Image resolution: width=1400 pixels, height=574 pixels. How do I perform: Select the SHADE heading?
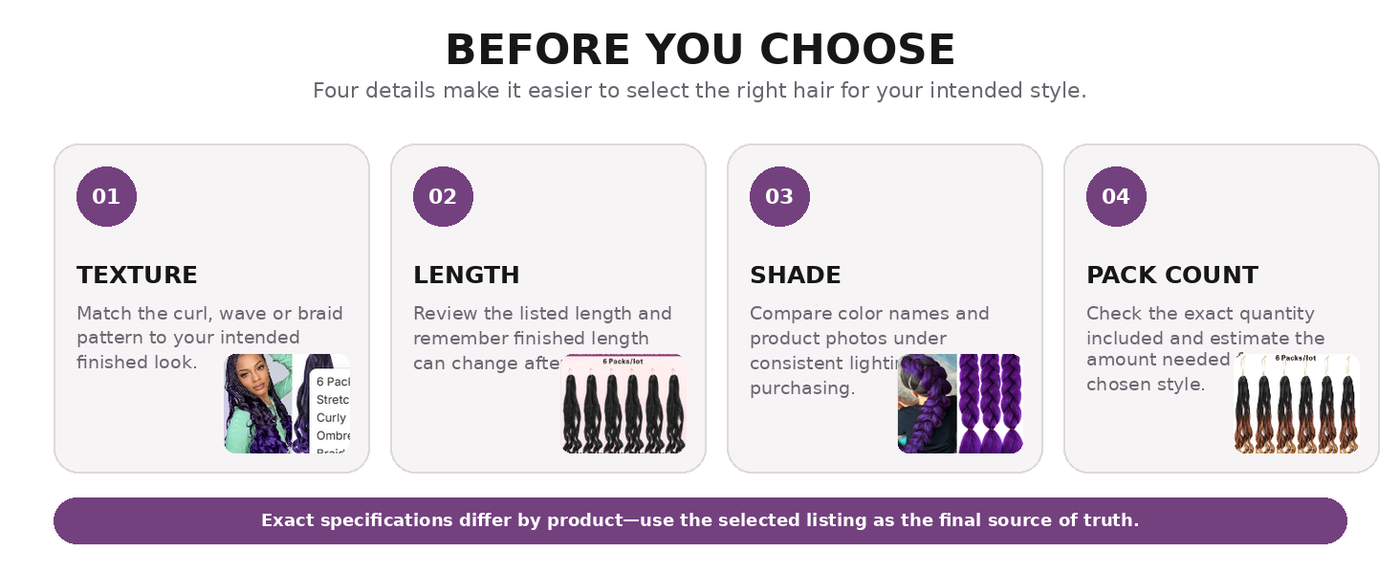tap(795, 275)
